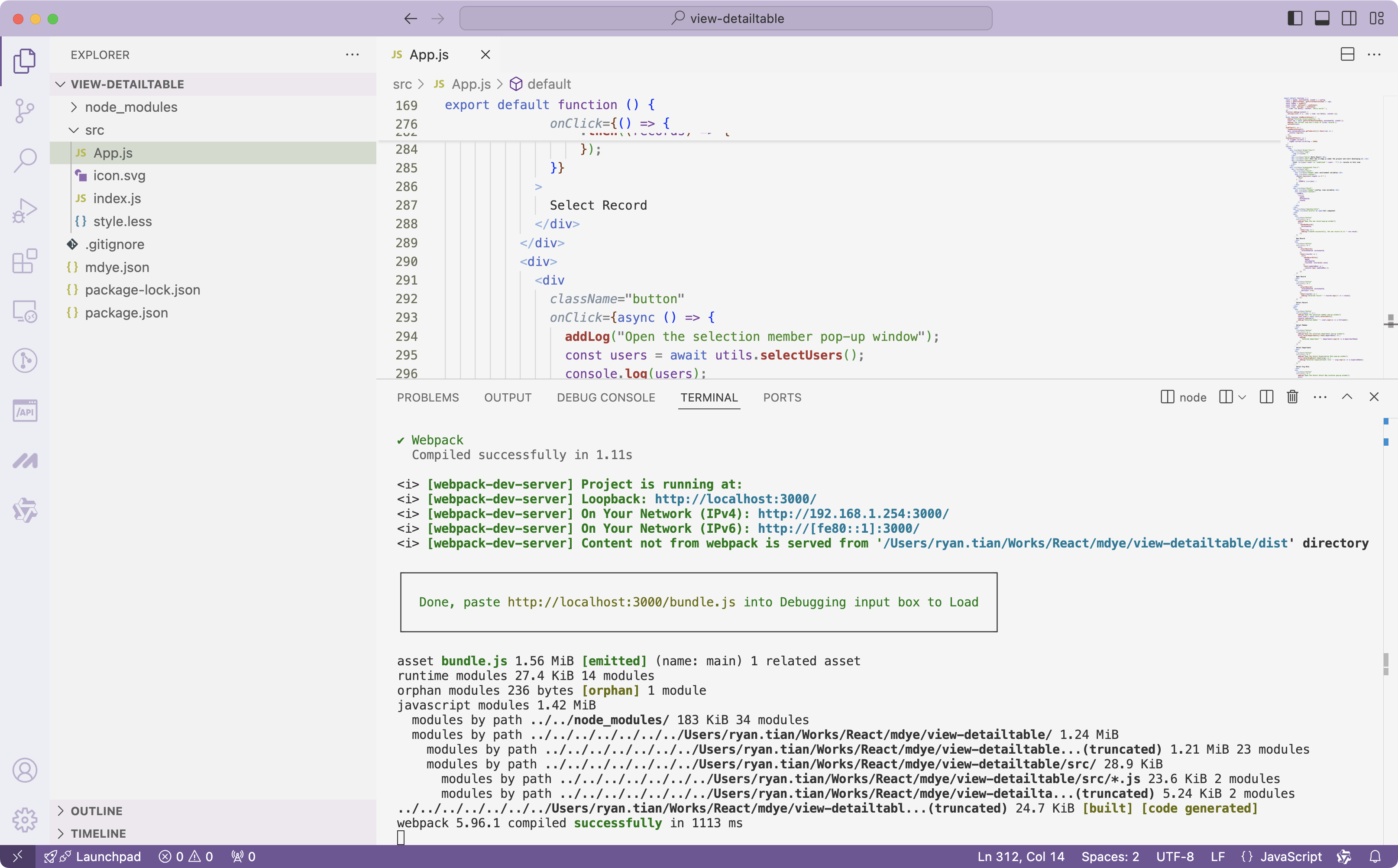
Task: Open package-lock.json in explorer
Action: [x=213, y=290]
